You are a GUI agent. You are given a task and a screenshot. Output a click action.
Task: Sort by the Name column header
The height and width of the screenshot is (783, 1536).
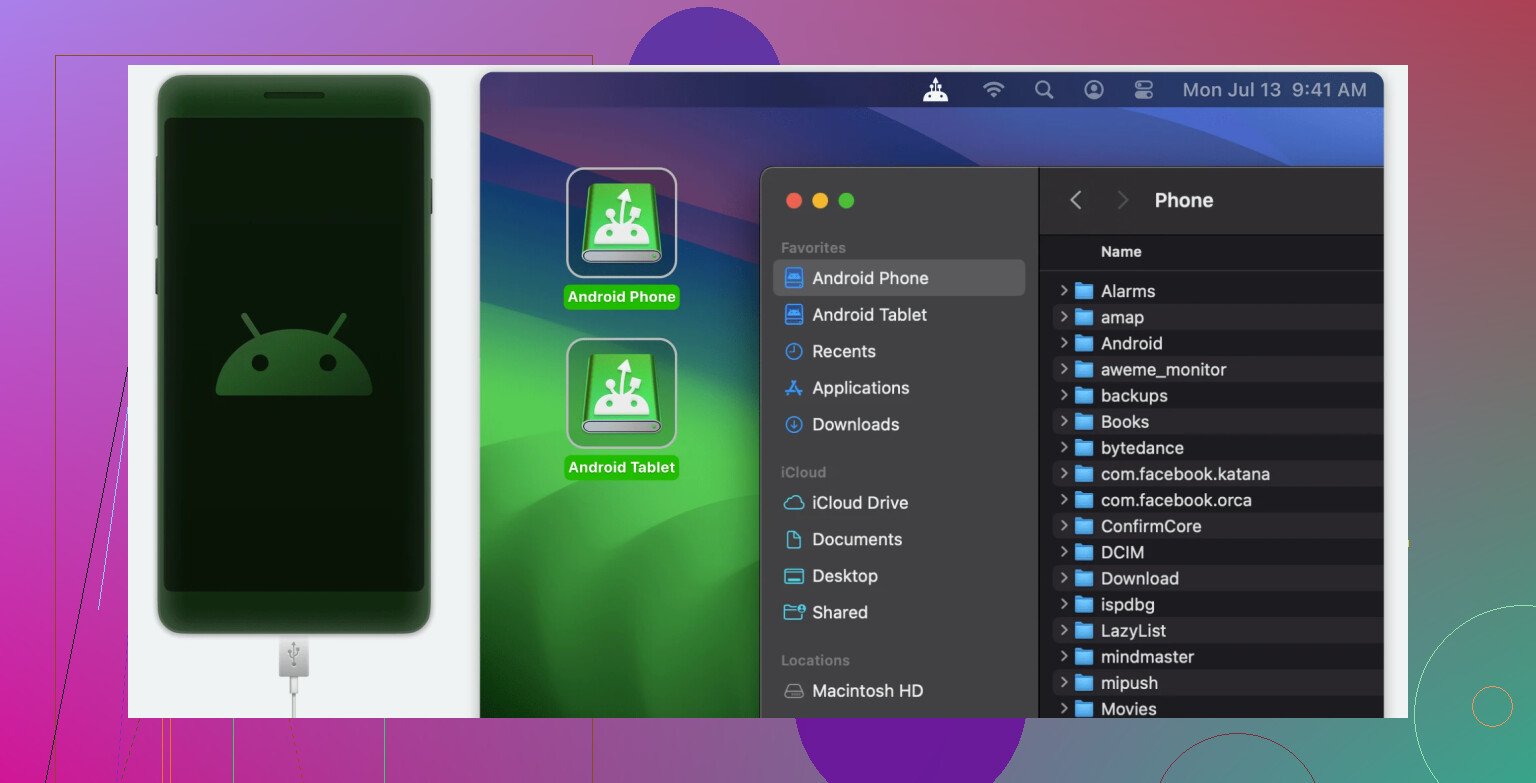click(1121, 252)
